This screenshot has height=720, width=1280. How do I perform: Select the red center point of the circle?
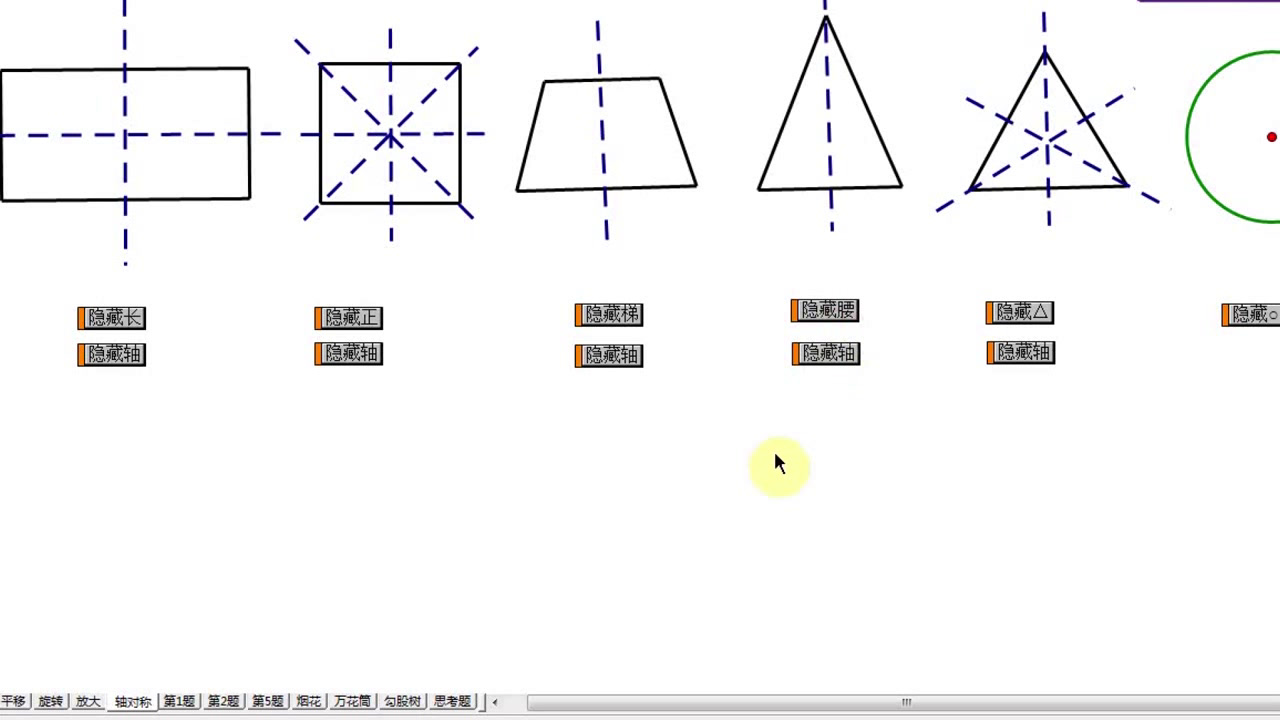click(x=1271, y=137)
